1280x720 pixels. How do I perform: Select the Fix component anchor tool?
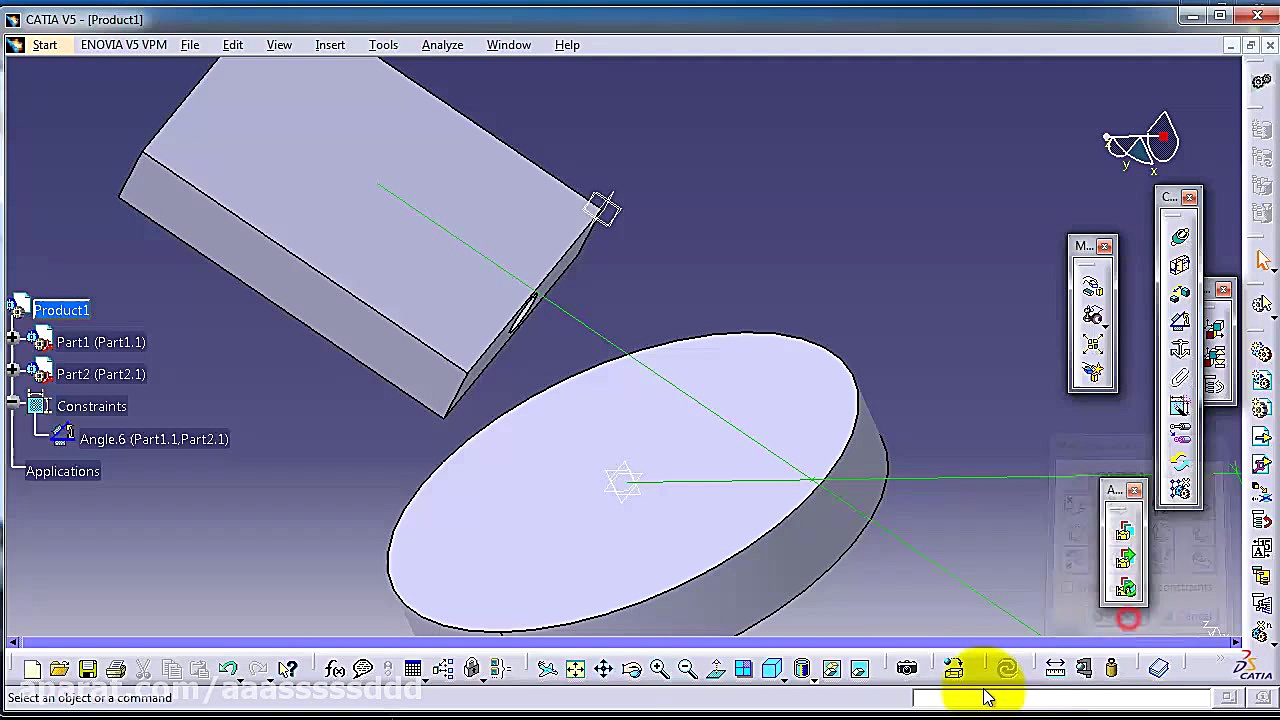[1178, 348]
